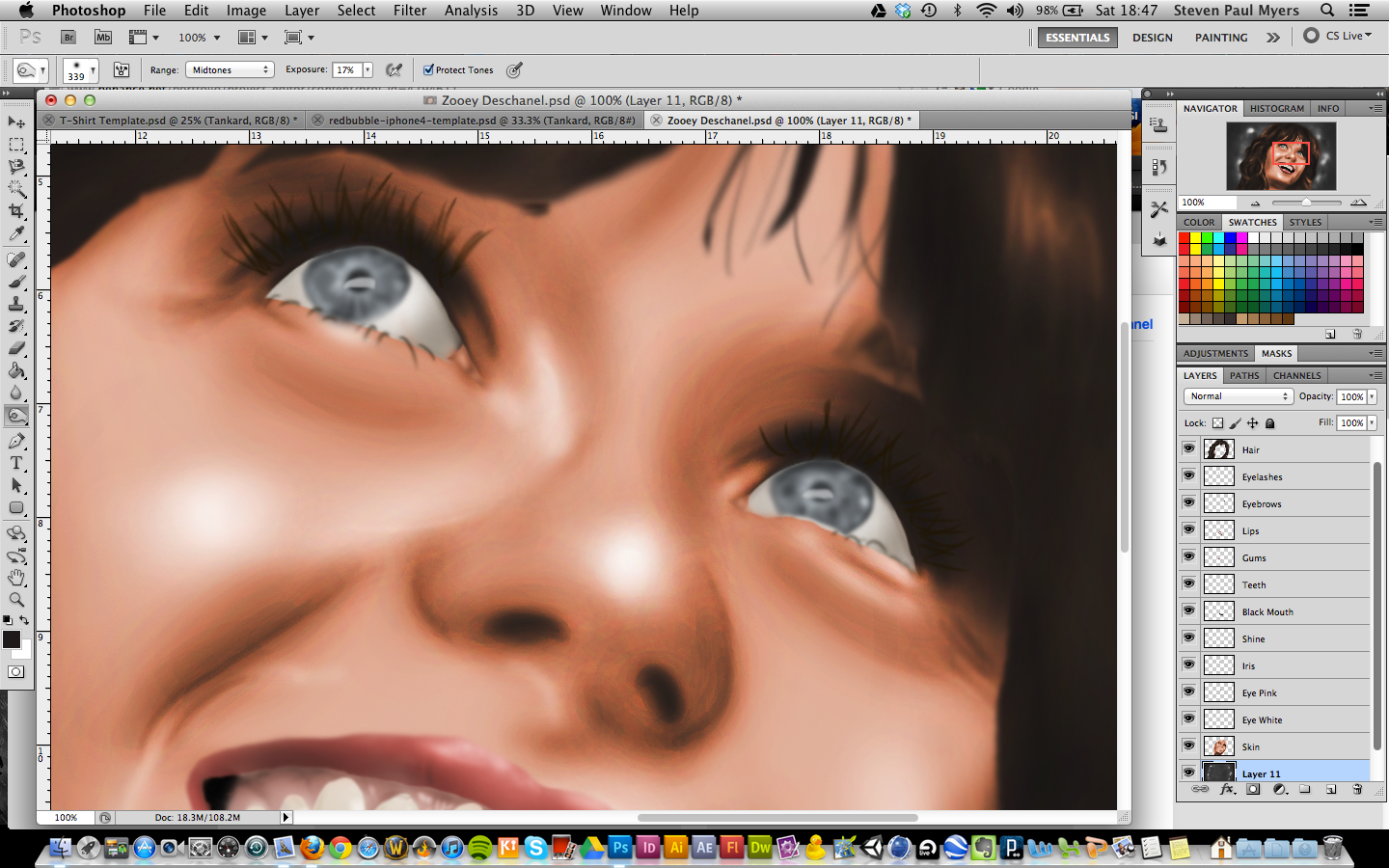This screenshot has height=868, width=1389.
Task: Select the History Brush tool
Action: 16,327
